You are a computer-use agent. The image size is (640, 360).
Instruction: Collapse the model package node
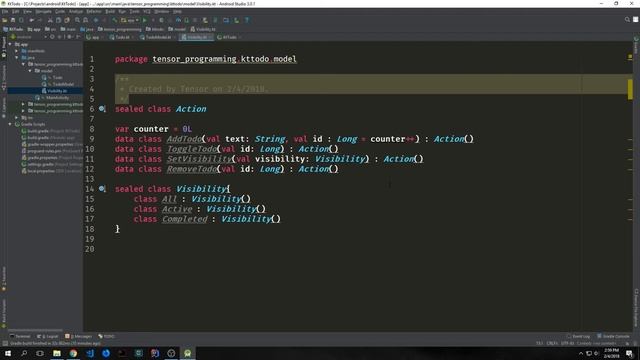(x=30, y=71)
